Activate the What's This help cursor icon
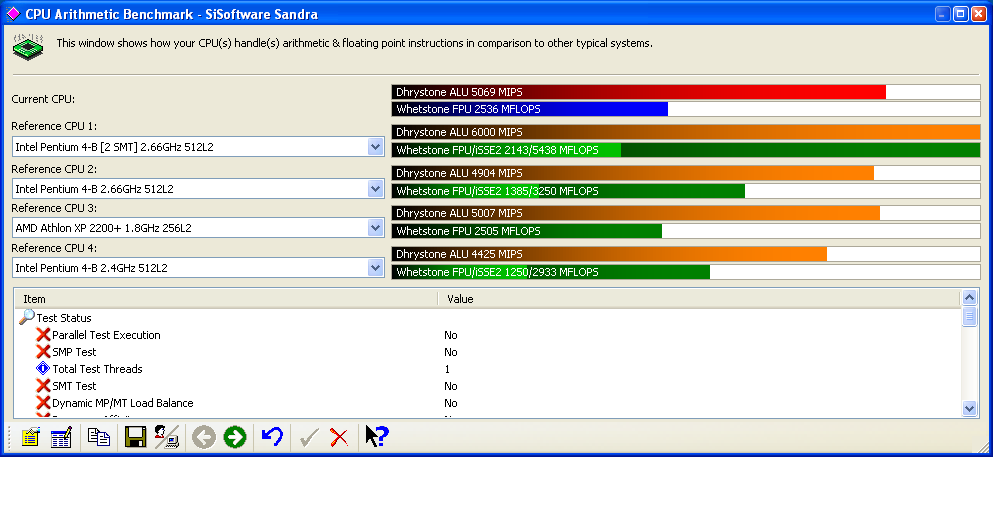This screenshot has width=993, height=512. (x=377, y=436)
